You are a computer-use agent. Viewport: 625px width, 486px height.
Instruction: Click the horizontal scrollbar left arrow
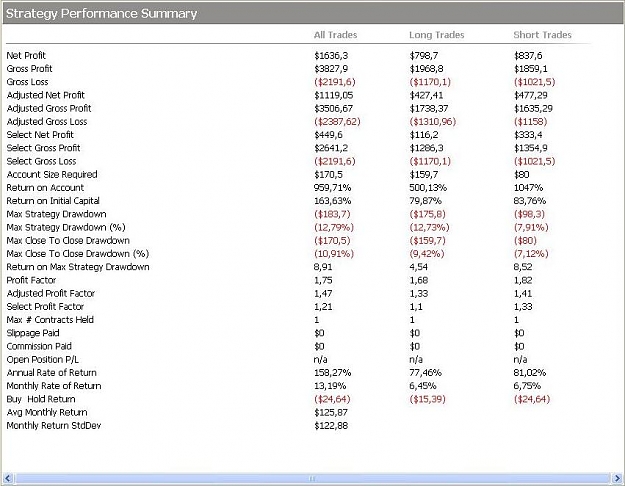(x=8, y=478)
